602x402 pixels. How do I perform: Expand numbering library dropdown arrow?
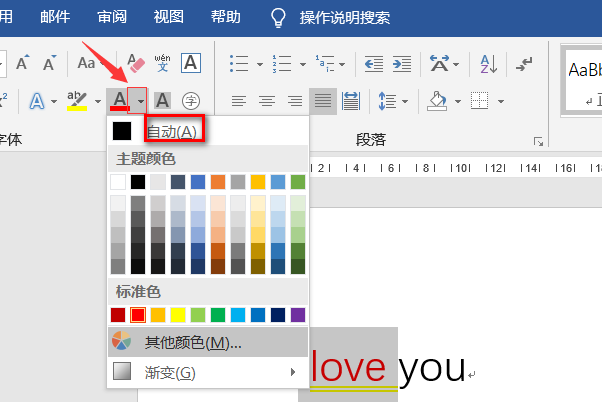point(303,64)
